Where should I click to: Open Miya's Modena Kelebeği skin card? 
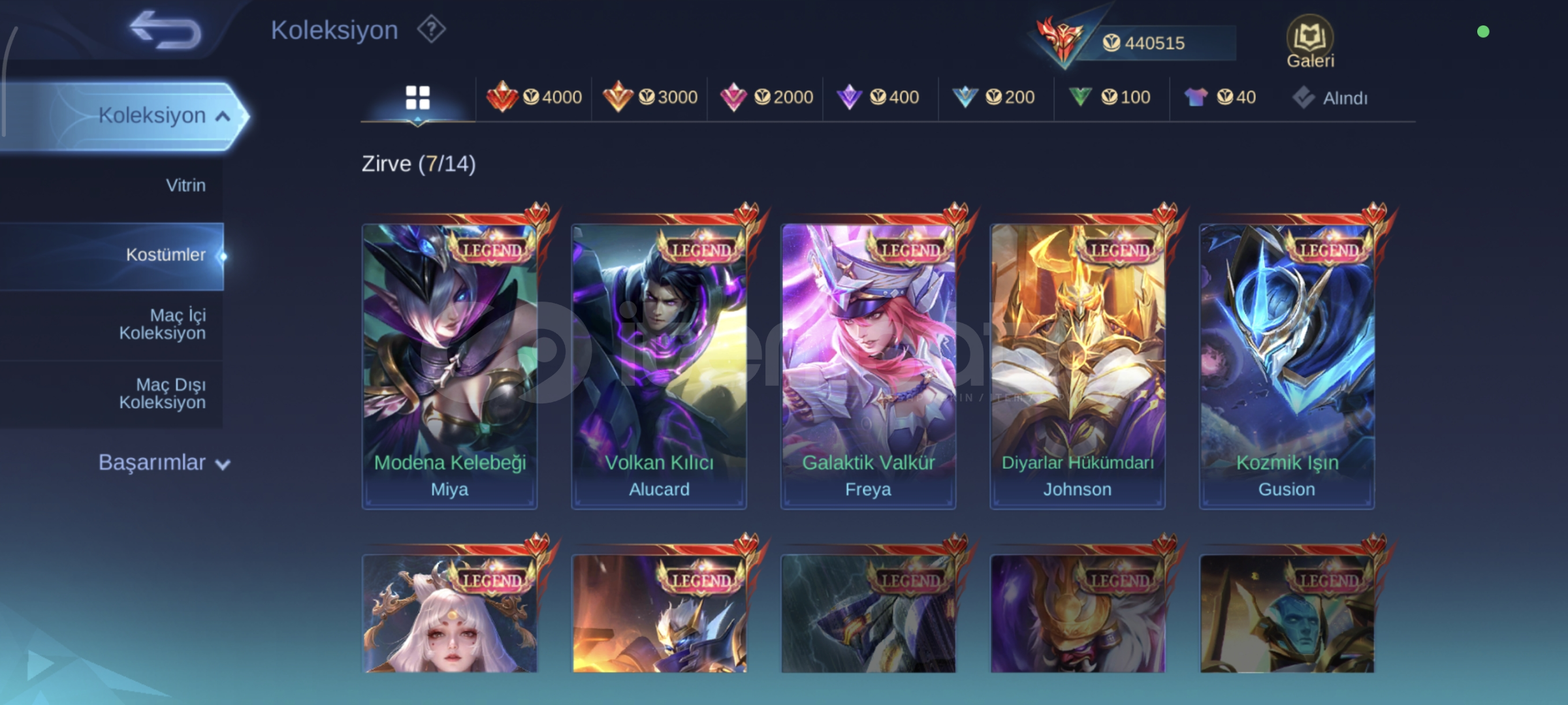tap(450, 366)
